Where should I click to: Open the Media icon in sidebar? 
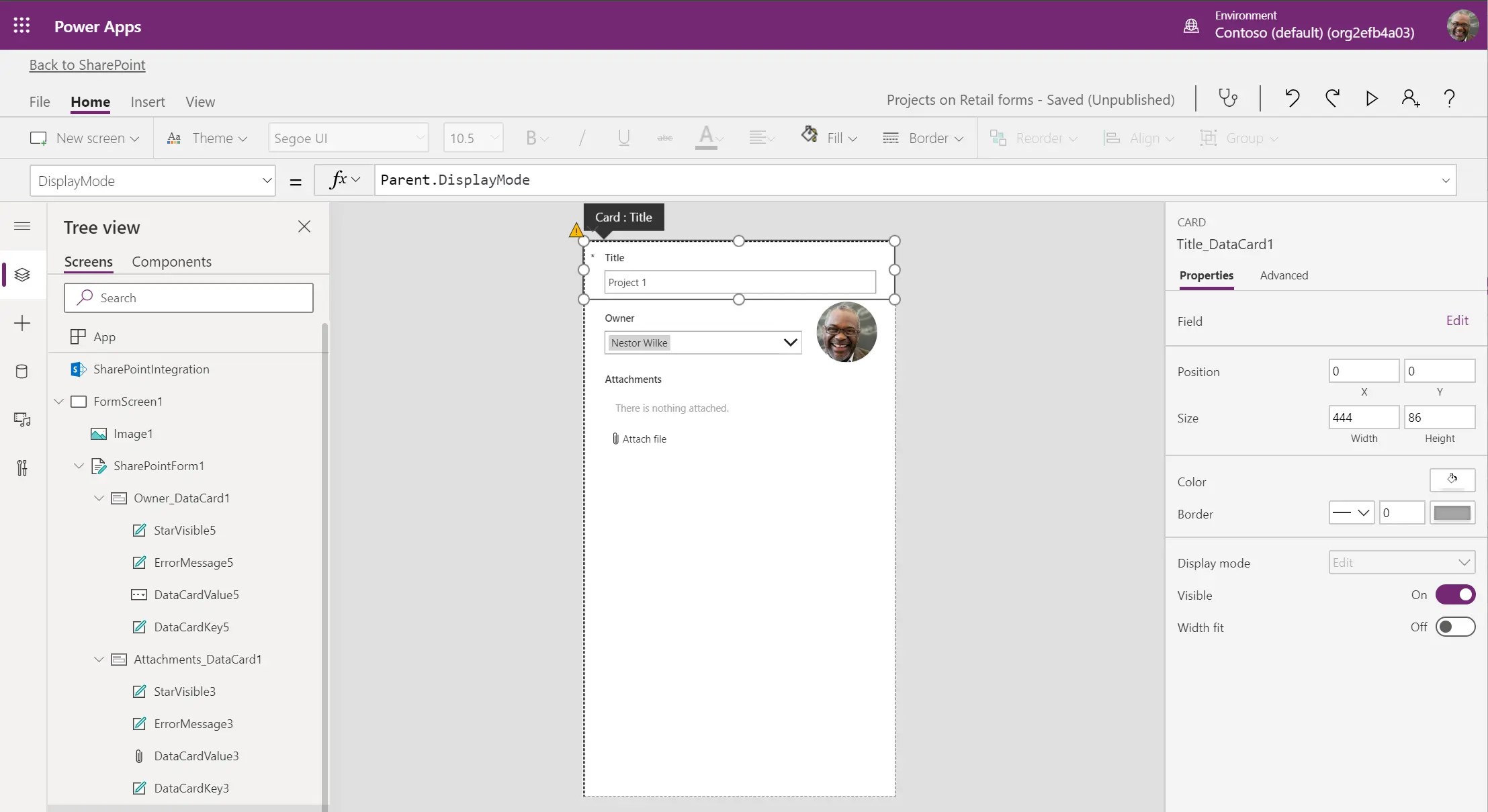[22, 420]
